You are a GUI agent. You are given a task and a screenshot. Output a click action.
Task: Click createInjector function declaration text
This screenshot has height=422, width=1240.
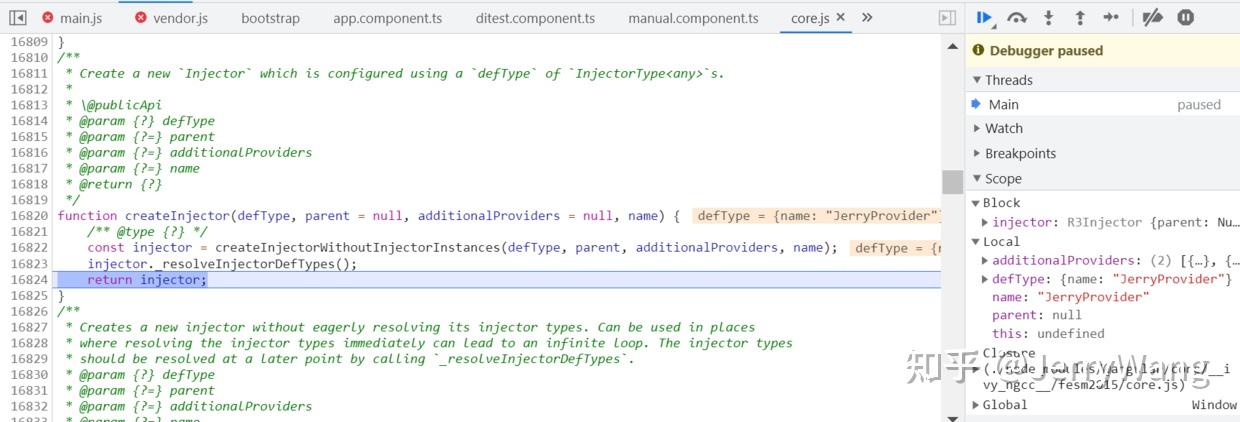coord(369,216)
